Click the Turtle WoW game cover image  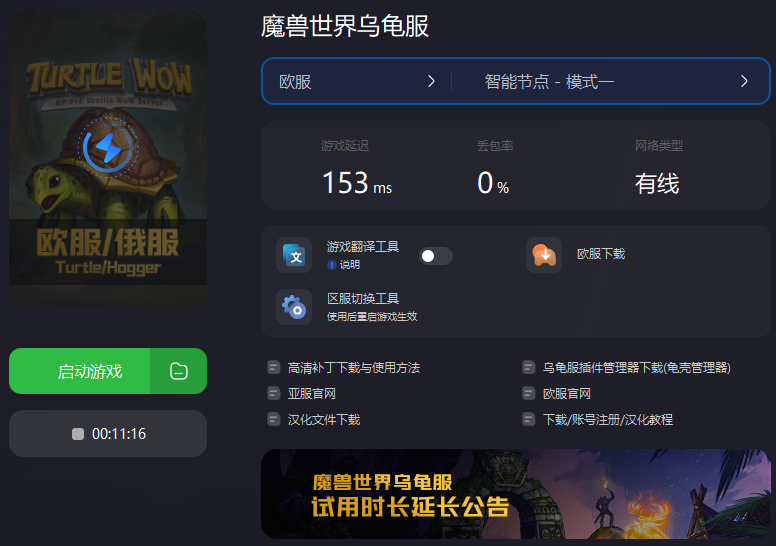108,157
